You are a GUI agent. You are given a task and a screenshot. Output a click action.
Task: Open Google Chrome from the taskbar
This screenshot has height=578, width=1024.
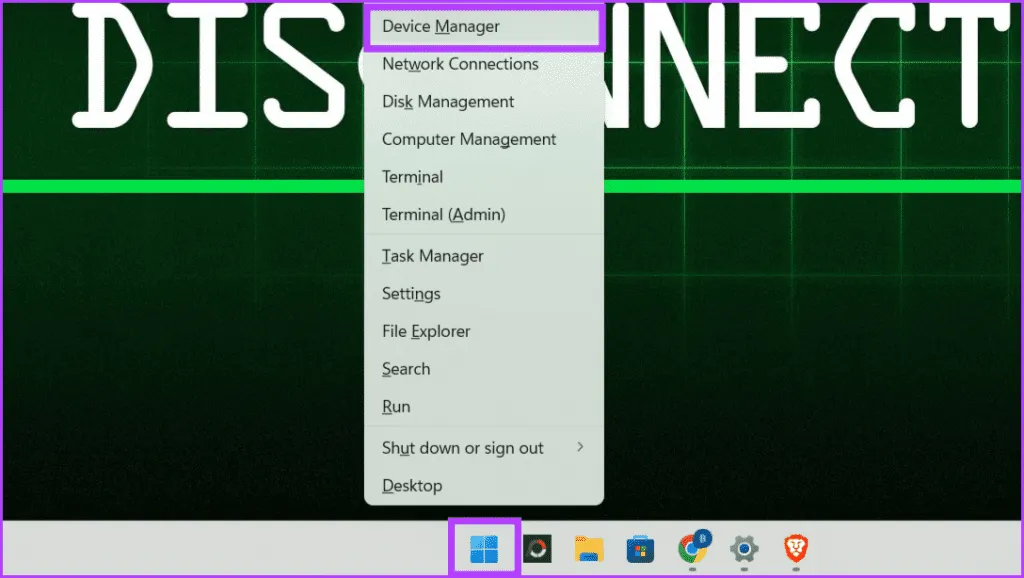(x=691, y=548)
